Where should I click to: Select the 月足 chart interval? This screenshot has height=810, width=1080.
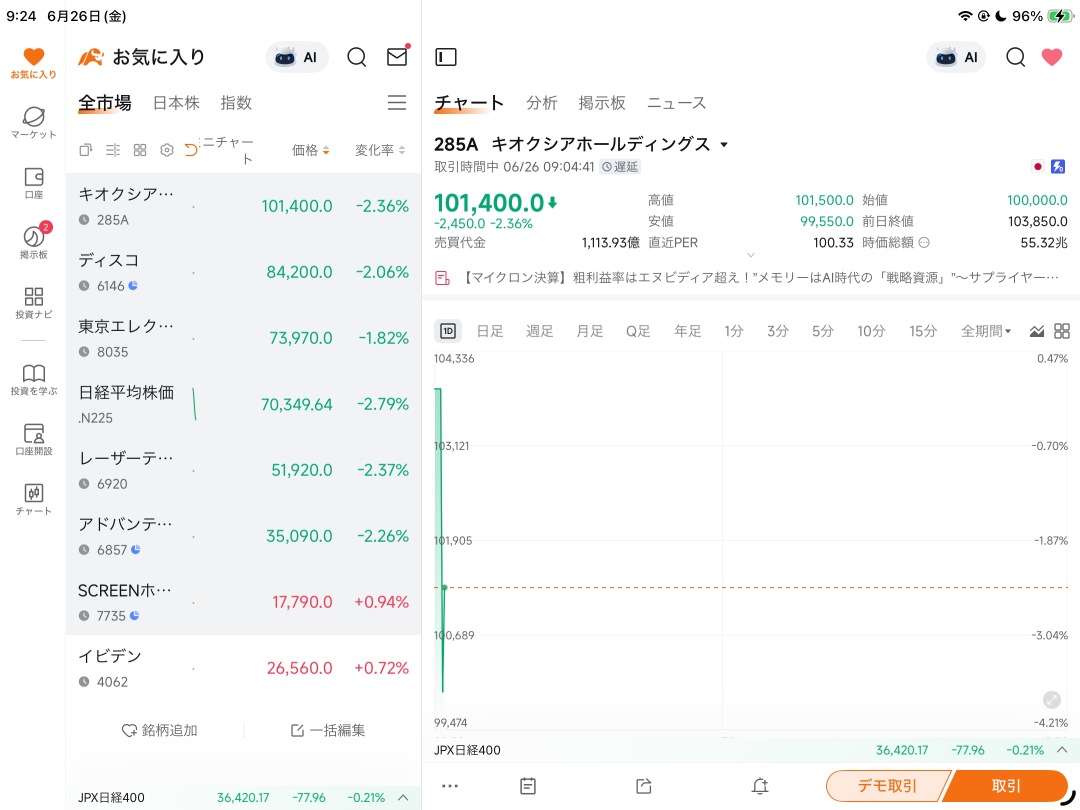pyautogui.click(x=590, y=331)
